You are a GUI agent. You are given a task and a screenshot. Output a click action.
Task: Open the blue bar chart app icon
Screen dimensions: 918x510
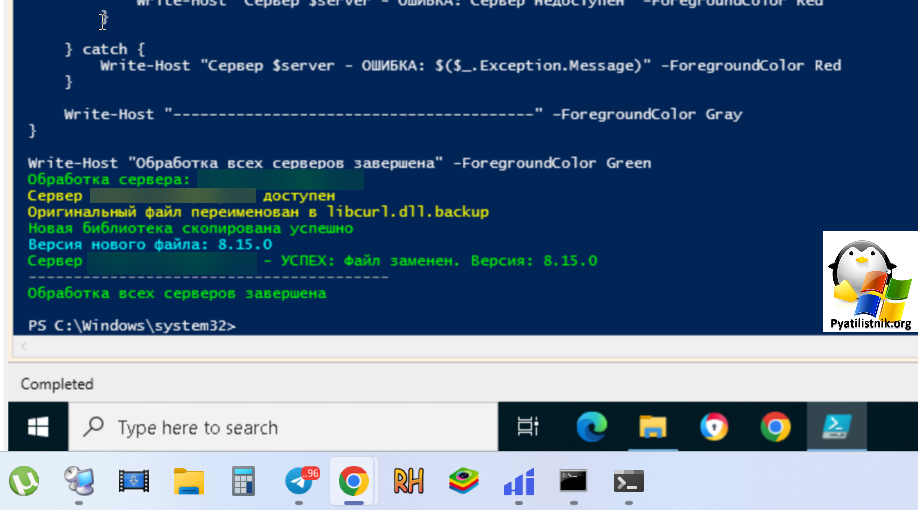click(x=518, y=482)
